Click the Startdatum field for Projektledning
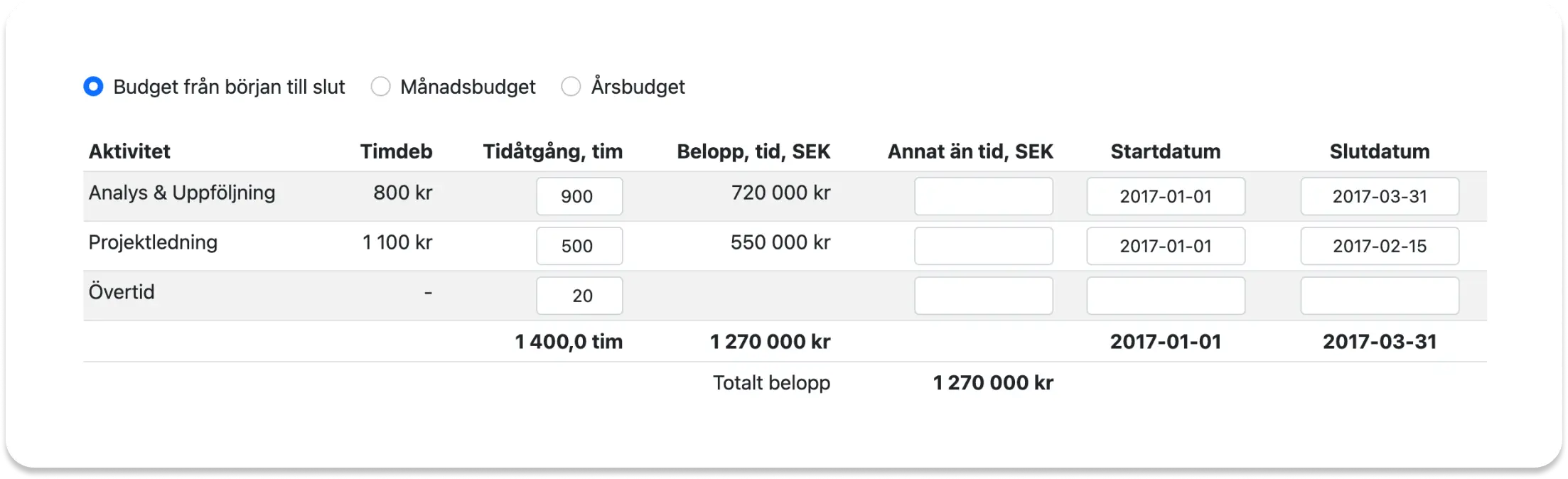1568x479 pixels. pyautogui.click(x=1165, y=246)
